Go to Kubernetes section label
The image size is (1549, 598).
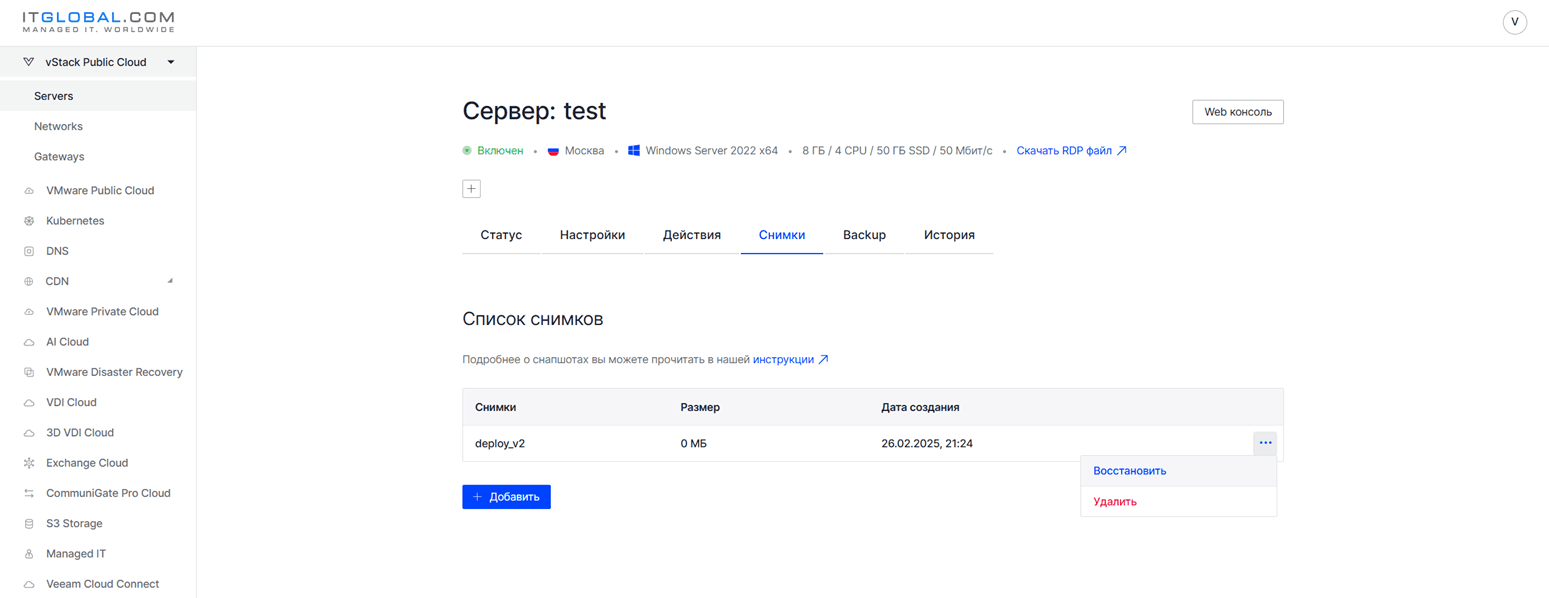tap(75, 221)
